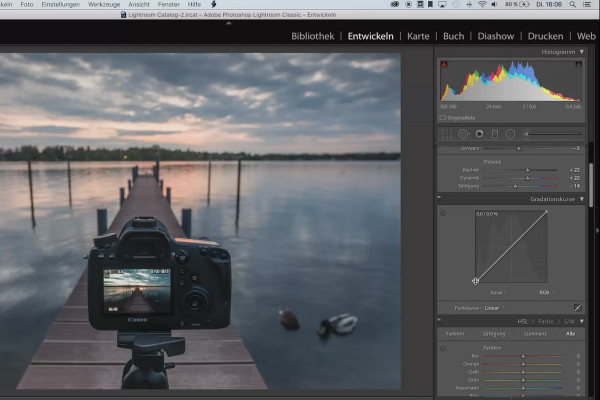Adjust the Aquamarin Farbton slider
The image size is (600, 400).
pyautogui.click(x=523, y=389)
